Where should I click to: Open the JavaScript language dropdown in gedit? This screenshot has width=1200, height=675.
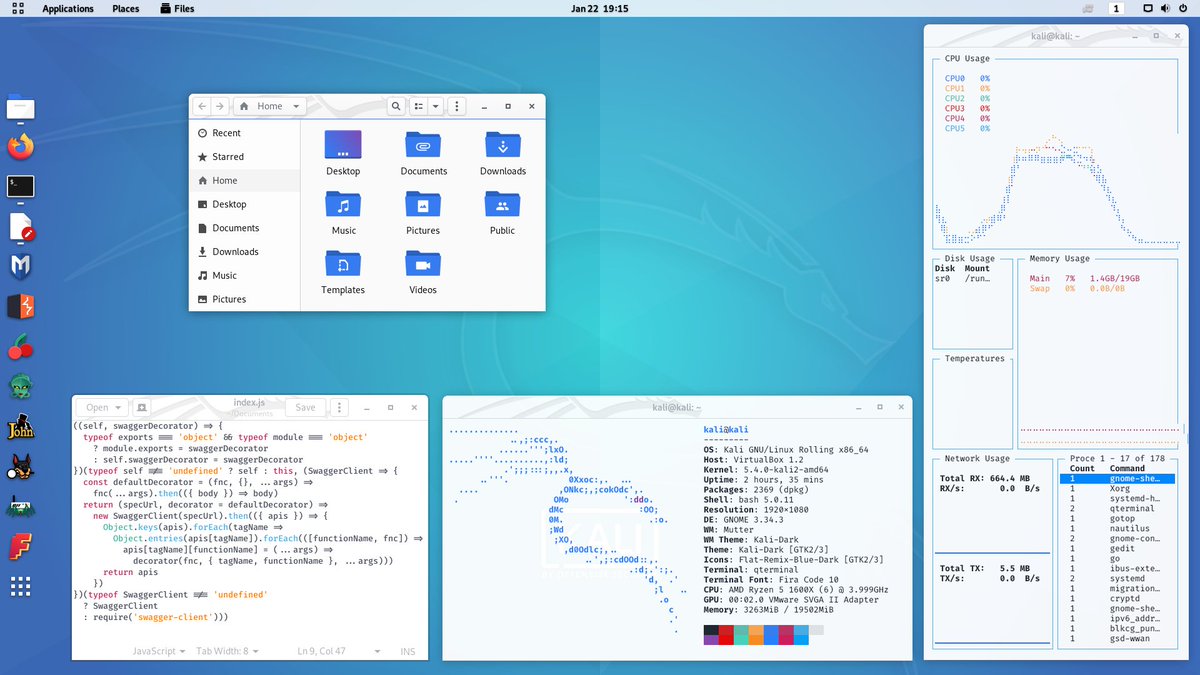click(157, 651)
